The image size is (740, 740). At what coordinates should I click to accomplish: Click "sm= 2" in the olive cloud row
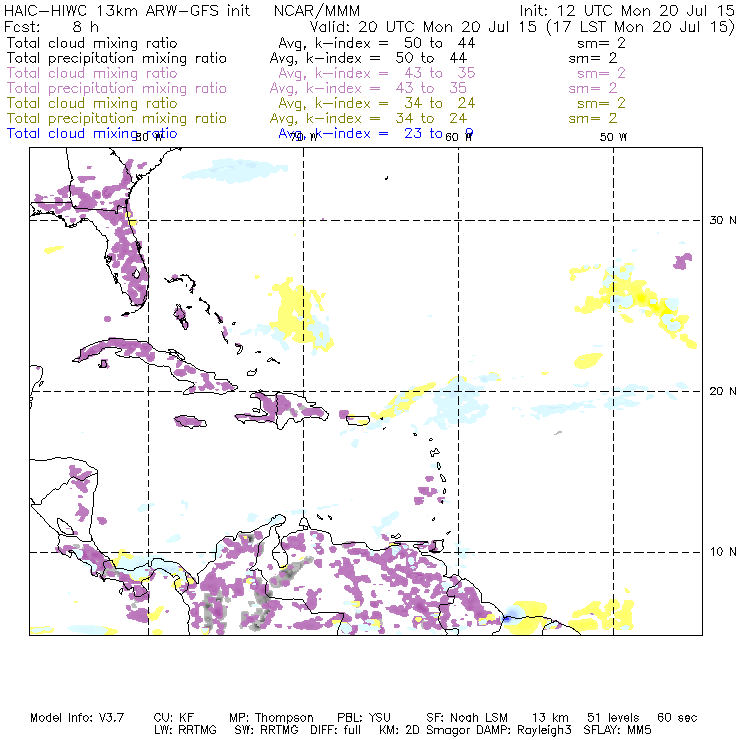pos(601,103)
